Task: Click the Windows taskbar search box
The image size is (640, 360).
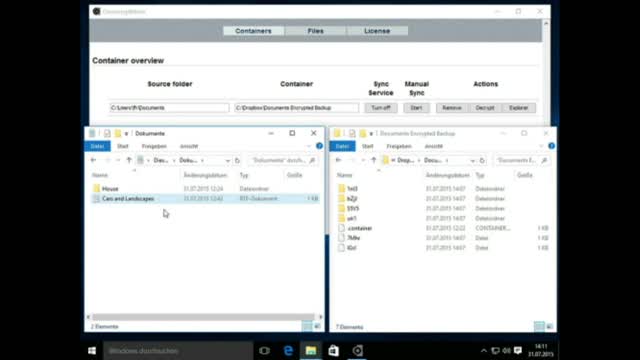Action: 178,351
